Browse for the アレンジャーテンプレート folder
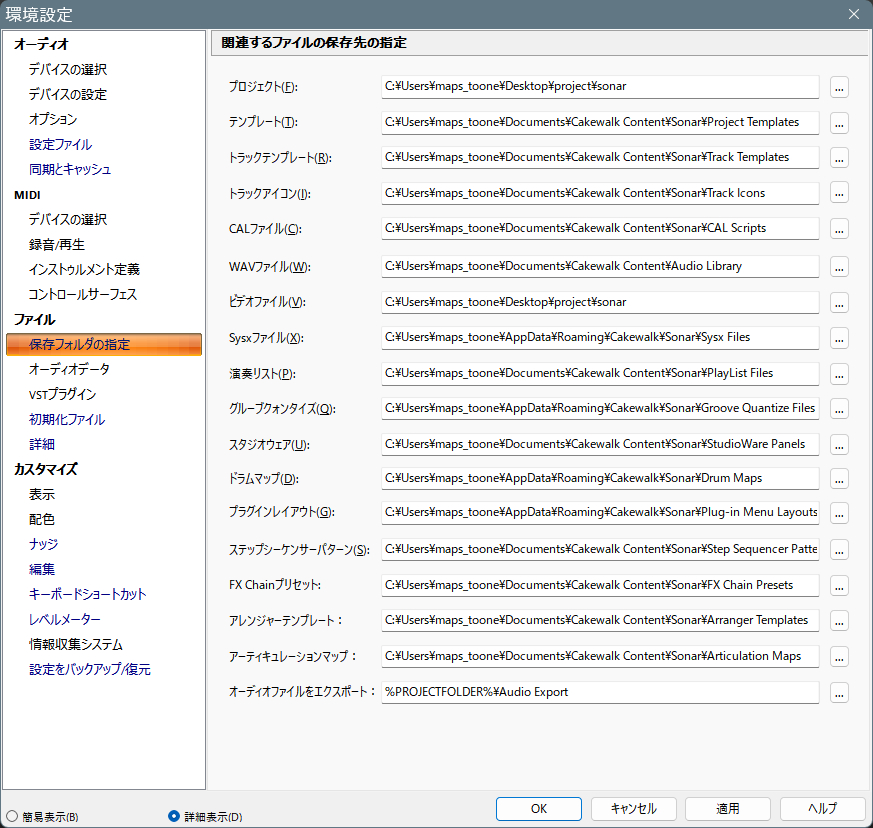Image resolution: width=873 pixels, height=828 pixels. point(839,621)
